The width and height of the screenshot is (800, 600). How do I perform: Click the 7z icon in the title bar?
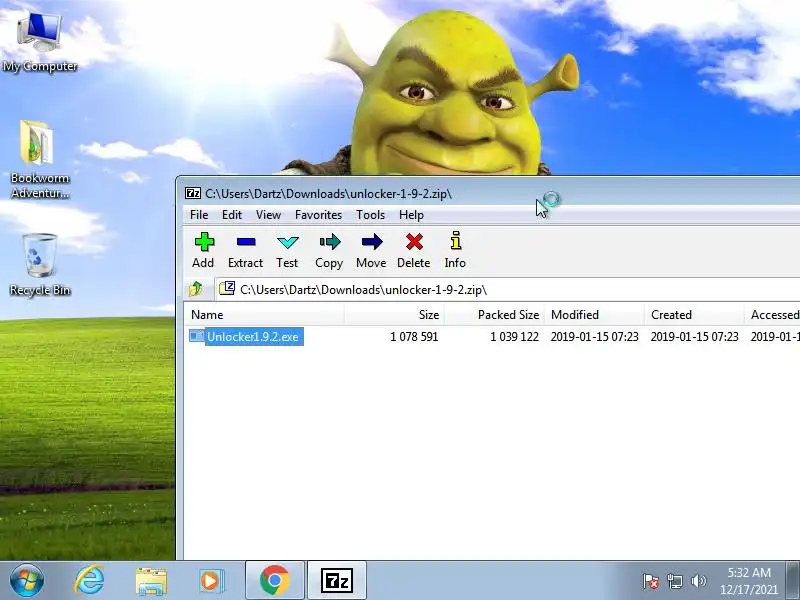click(x=192, y=193)
